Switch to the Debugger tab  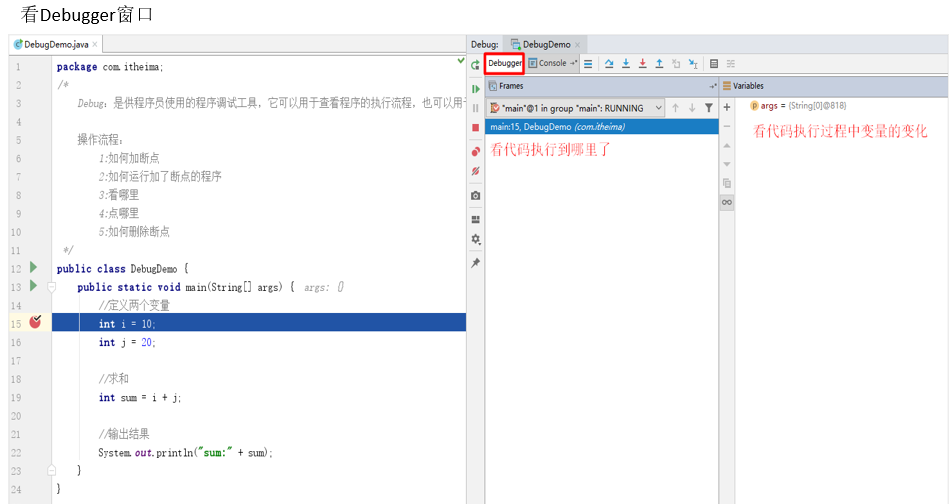click(505, 63)
